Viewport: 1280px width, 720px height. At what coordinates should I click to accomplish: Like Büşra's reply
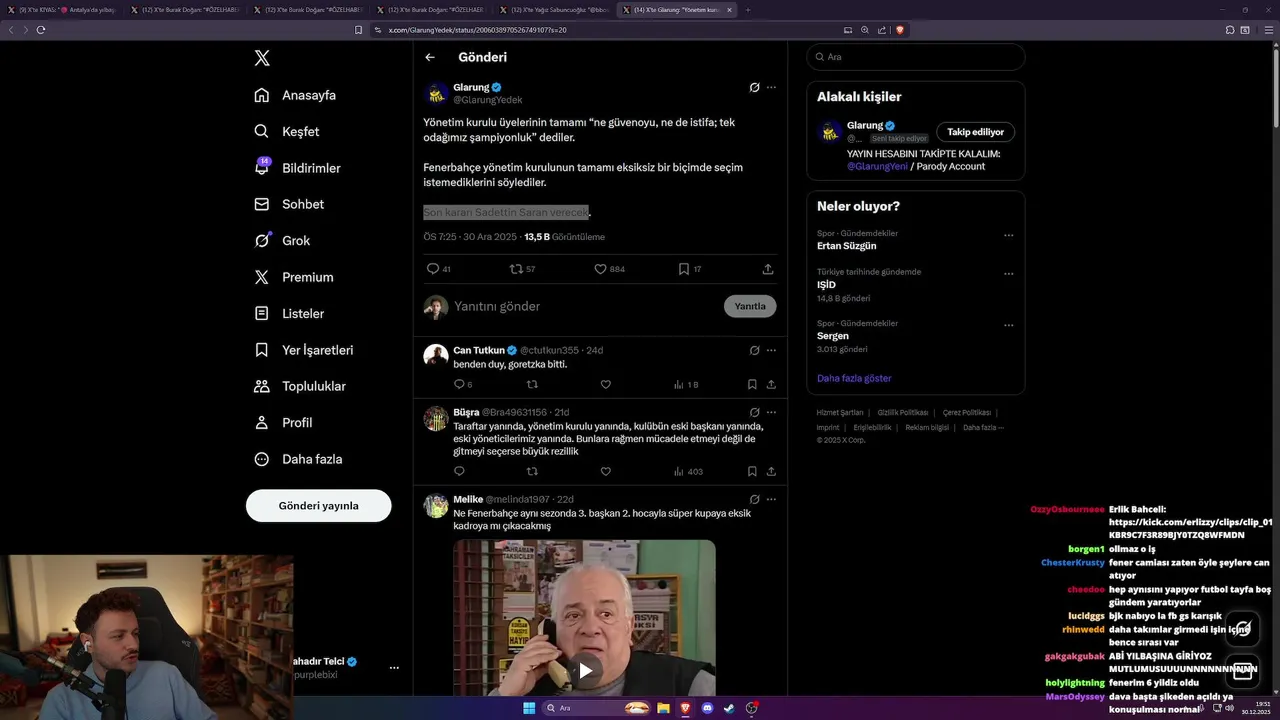click(605, 471)
